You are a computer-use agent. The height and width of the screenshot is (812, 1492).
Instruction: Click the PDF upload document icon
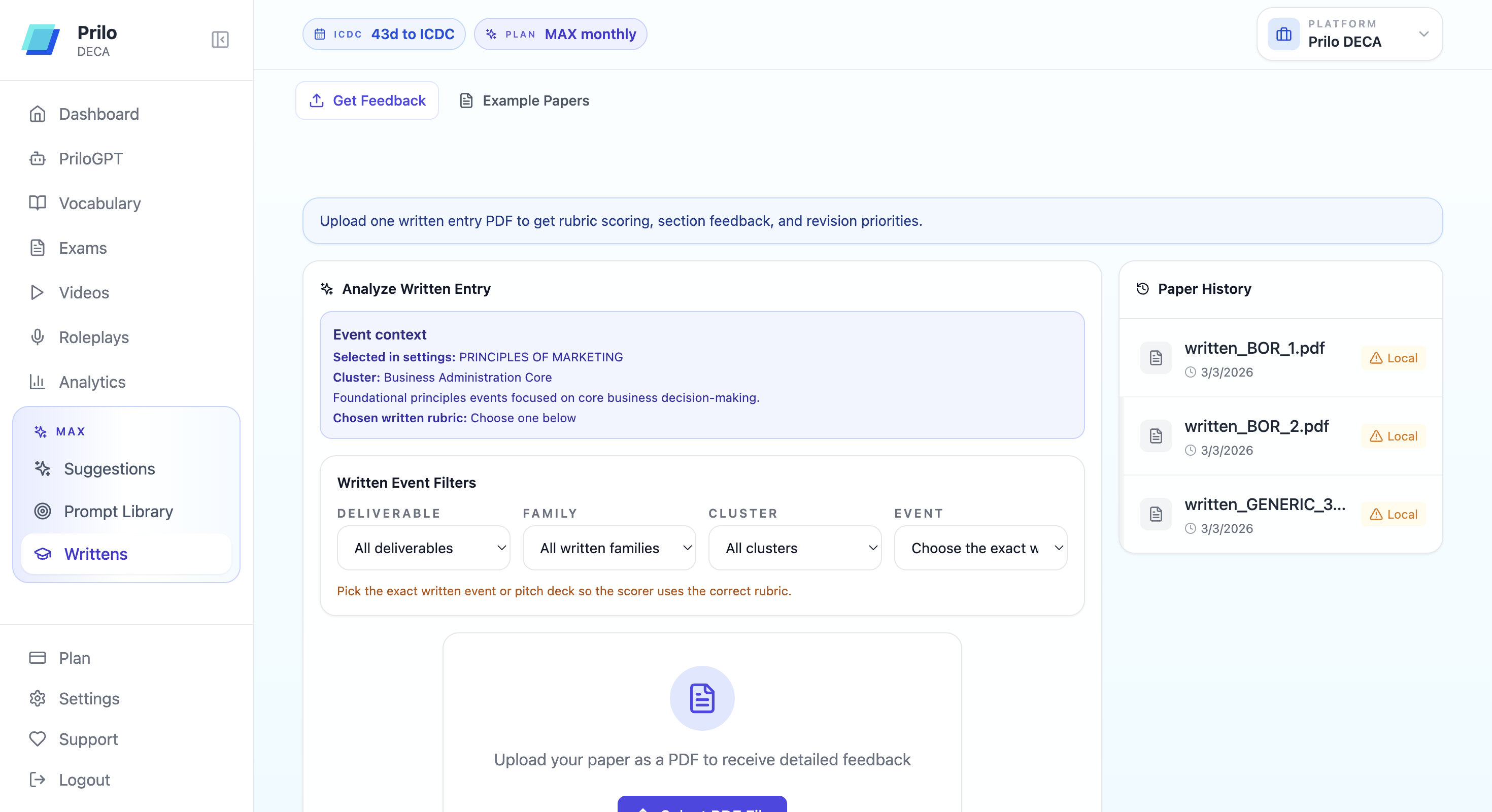702,698
